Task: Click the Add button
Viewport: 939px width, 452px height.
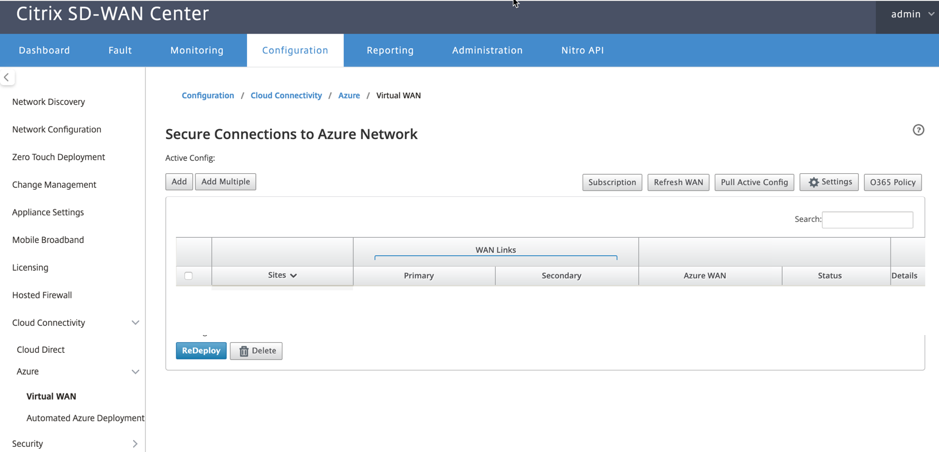Action: [179, 182]
